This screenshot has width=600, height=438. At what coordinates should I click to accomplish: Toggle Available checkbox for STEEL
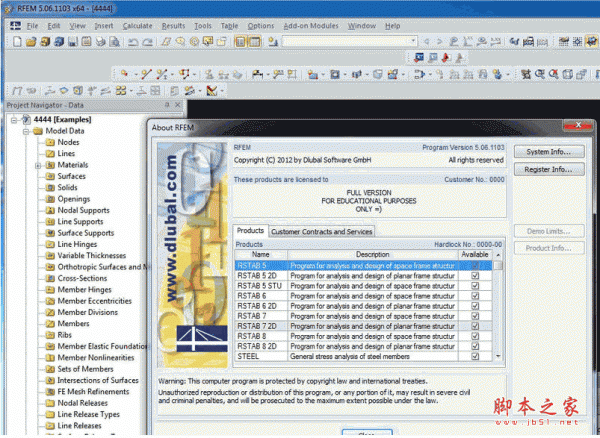475,356
